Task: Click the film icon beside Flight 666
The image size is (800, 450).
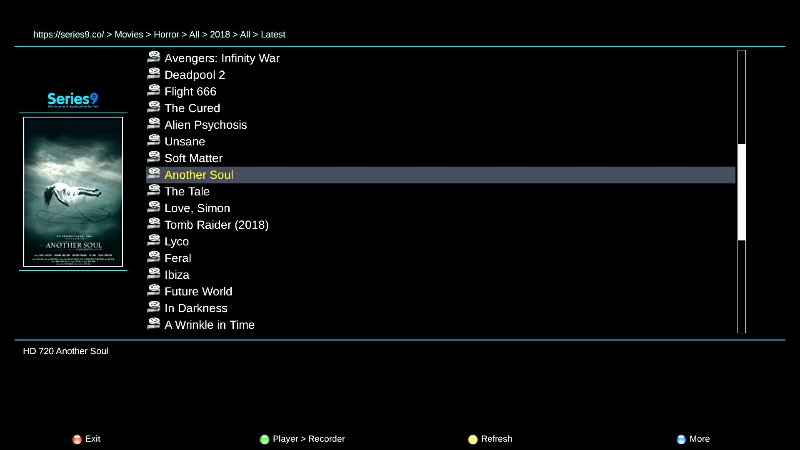Action: coord(154,90)
